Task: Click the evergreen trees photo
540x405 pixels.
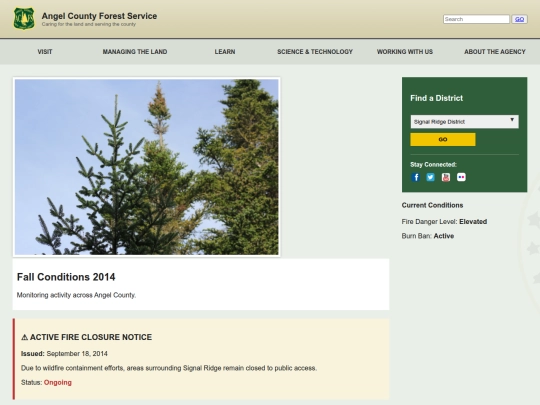Action: tap(146, 167)
